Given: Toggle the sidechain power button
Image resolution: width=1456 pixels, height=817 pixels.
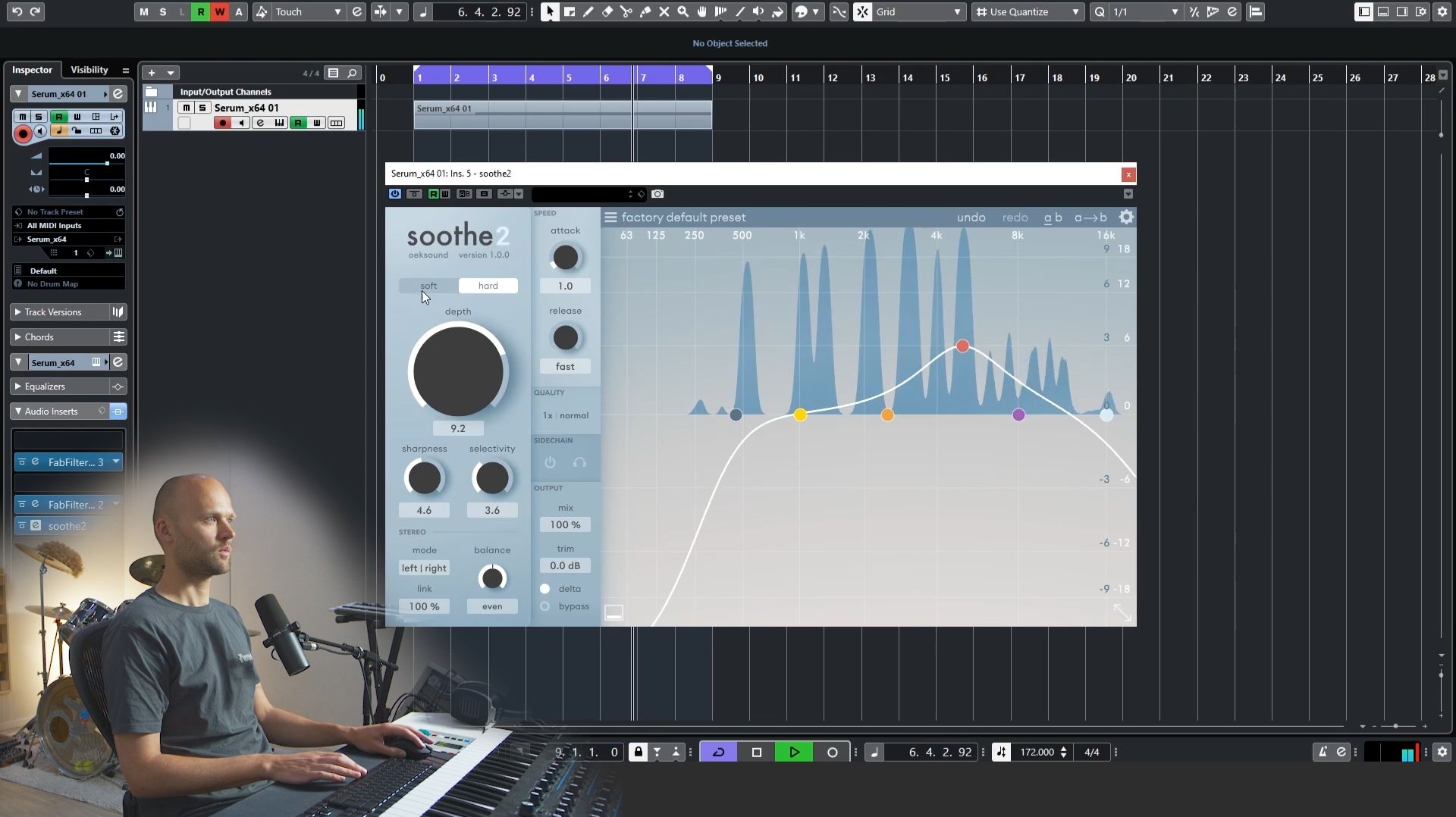Looking at the screenshot, I should coord(550,462).
